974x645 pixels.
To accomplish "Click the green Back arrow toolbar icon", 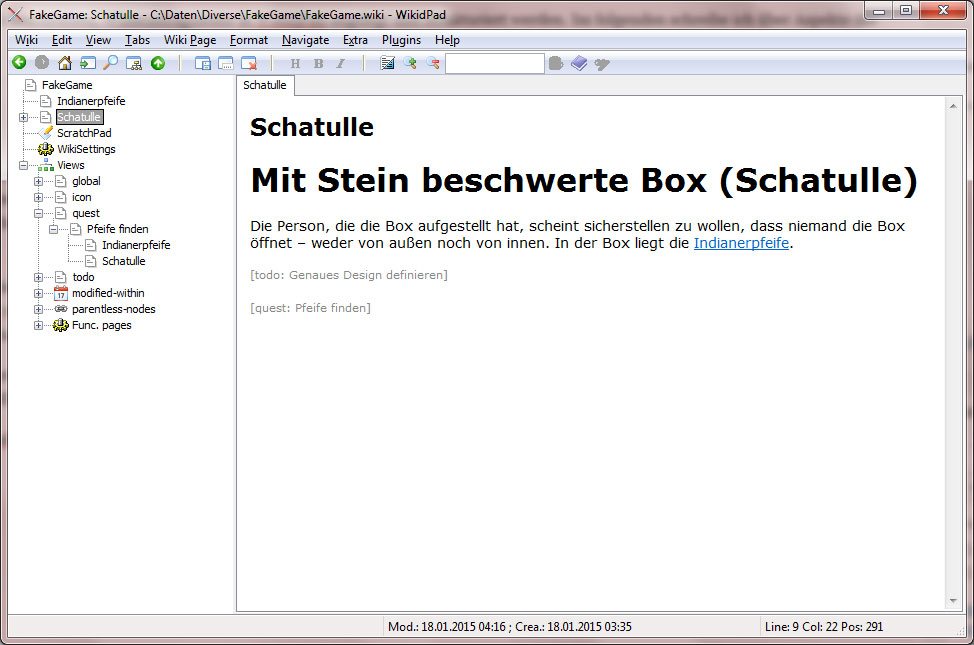I will point(19,63).
